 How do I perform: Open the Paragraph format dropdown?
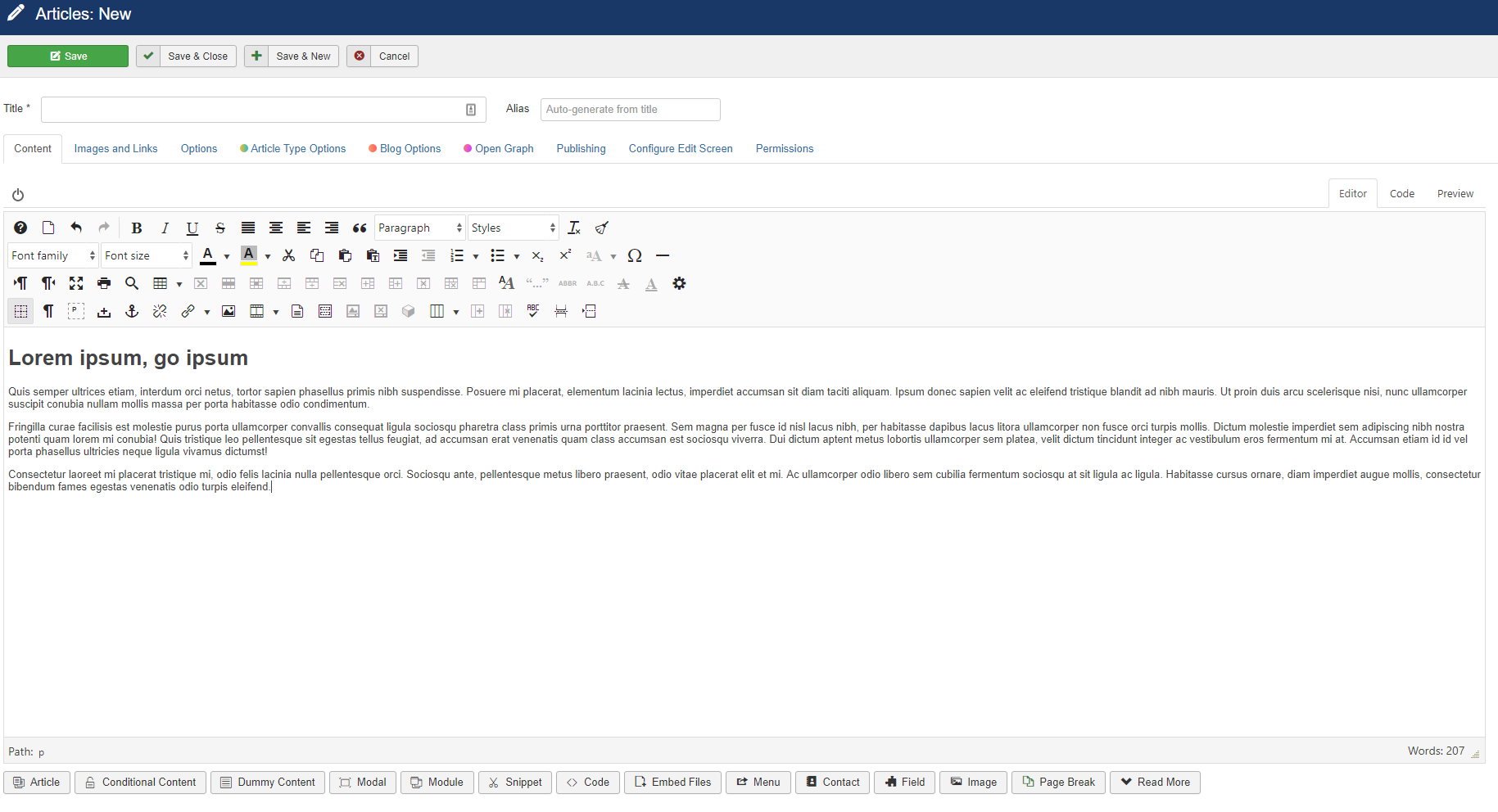click(419, 228)
